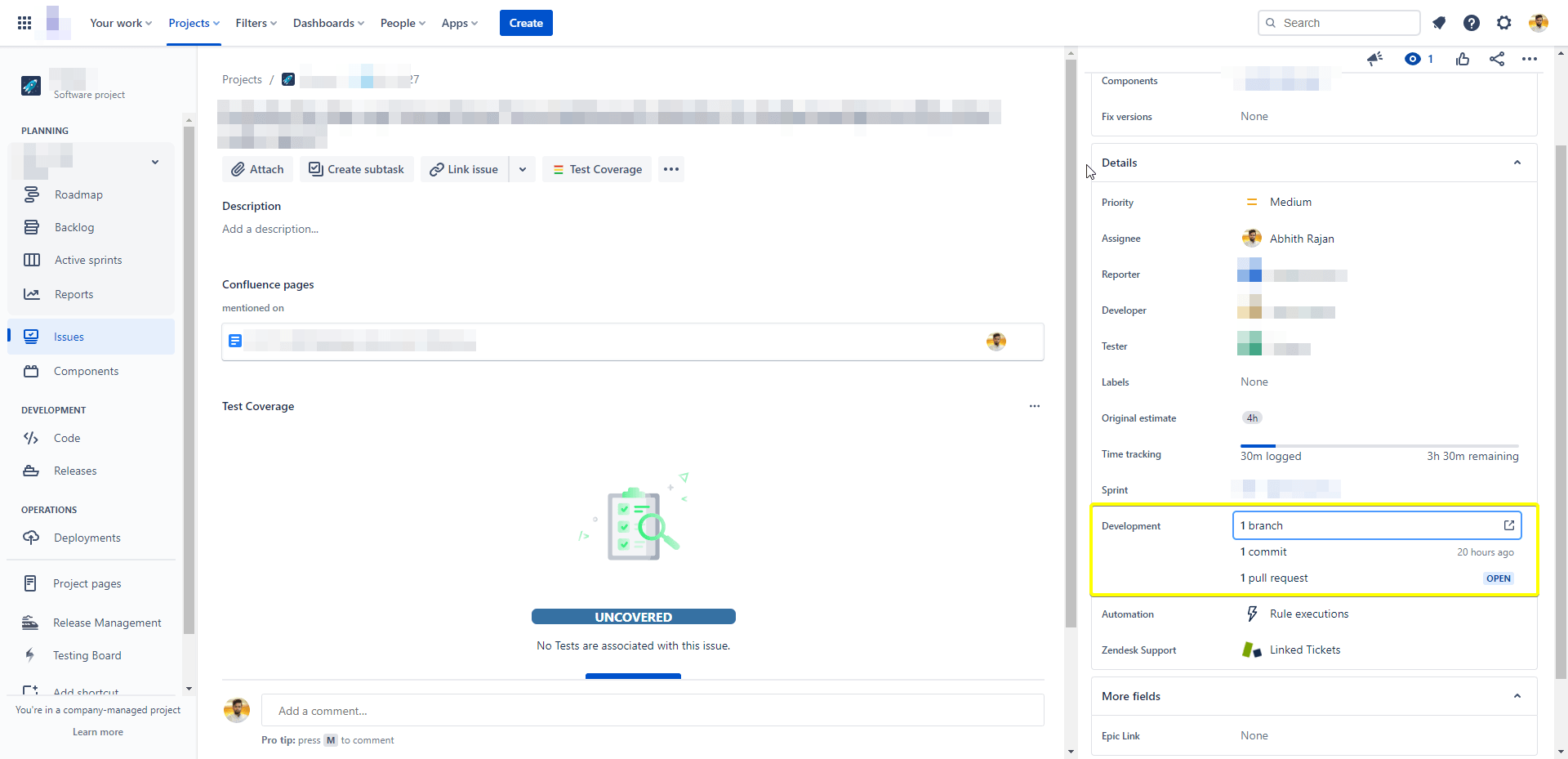Open the 1 branch development link
This screenshot has width=1568, height=759.
click(1261, 525)
